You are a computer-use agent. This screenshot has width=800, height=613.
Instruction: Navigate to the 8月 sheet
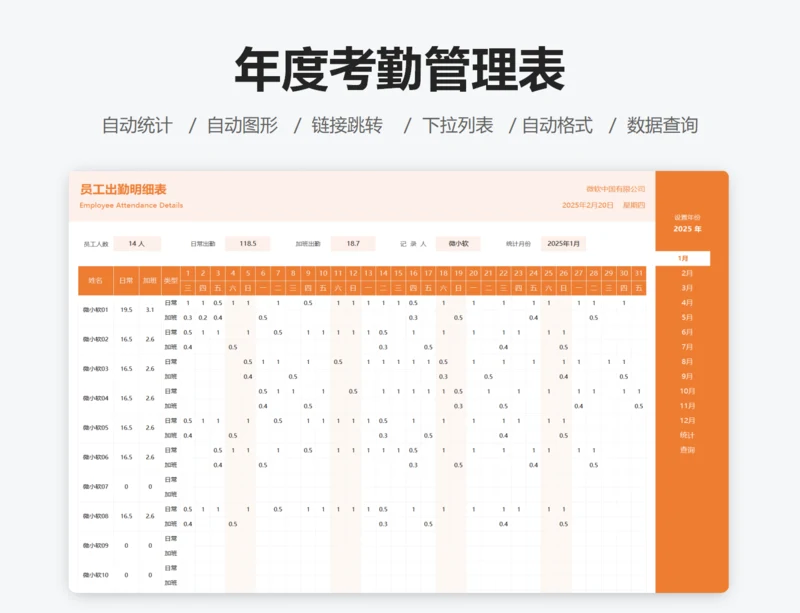[687, 362]
